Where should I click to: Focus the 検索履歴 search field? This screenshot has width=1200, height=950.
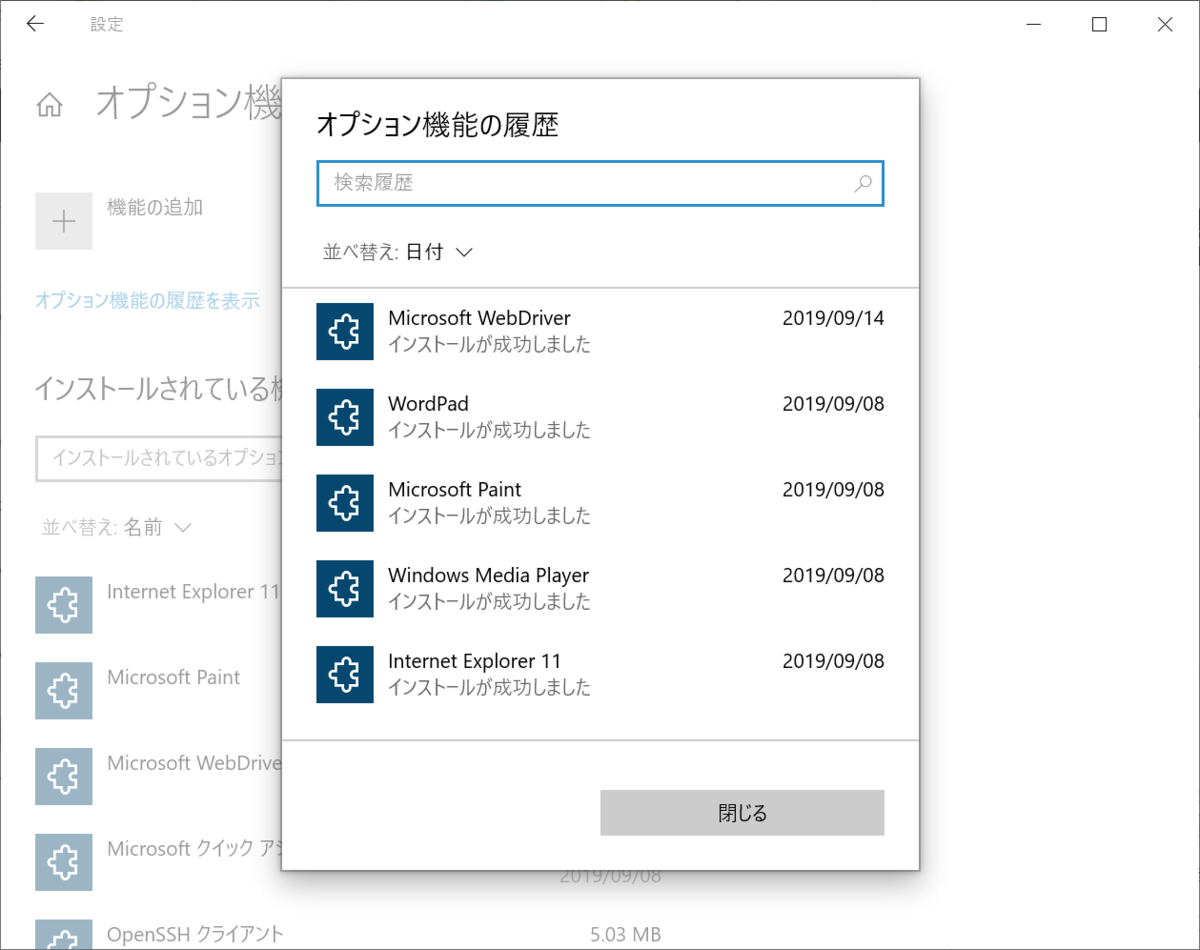pos(600,183)
